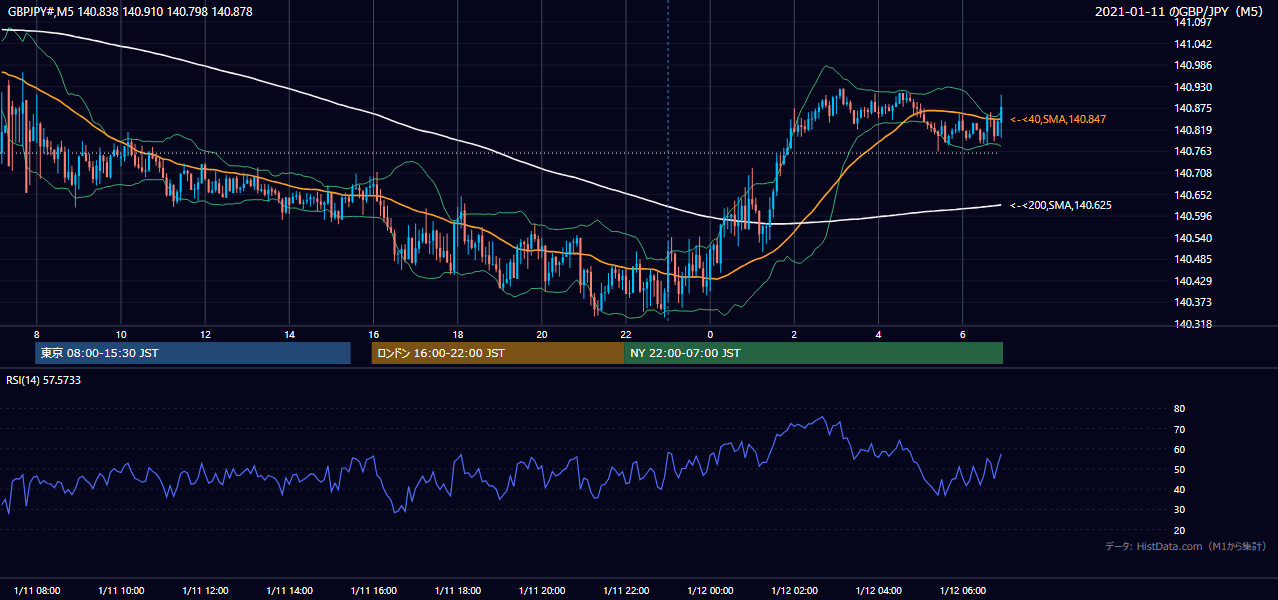Click hour label 2 under price chart
1278x600 pixels.
click(794, 334)
